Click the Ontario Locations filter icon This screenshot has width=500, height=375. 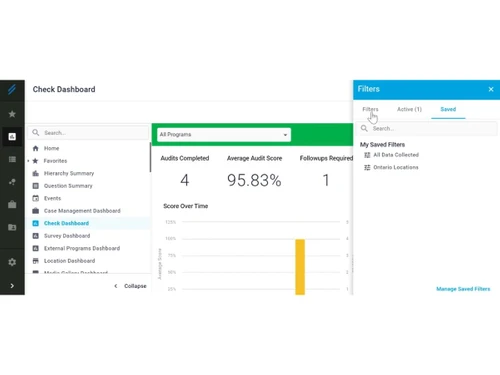coord(367,167)
